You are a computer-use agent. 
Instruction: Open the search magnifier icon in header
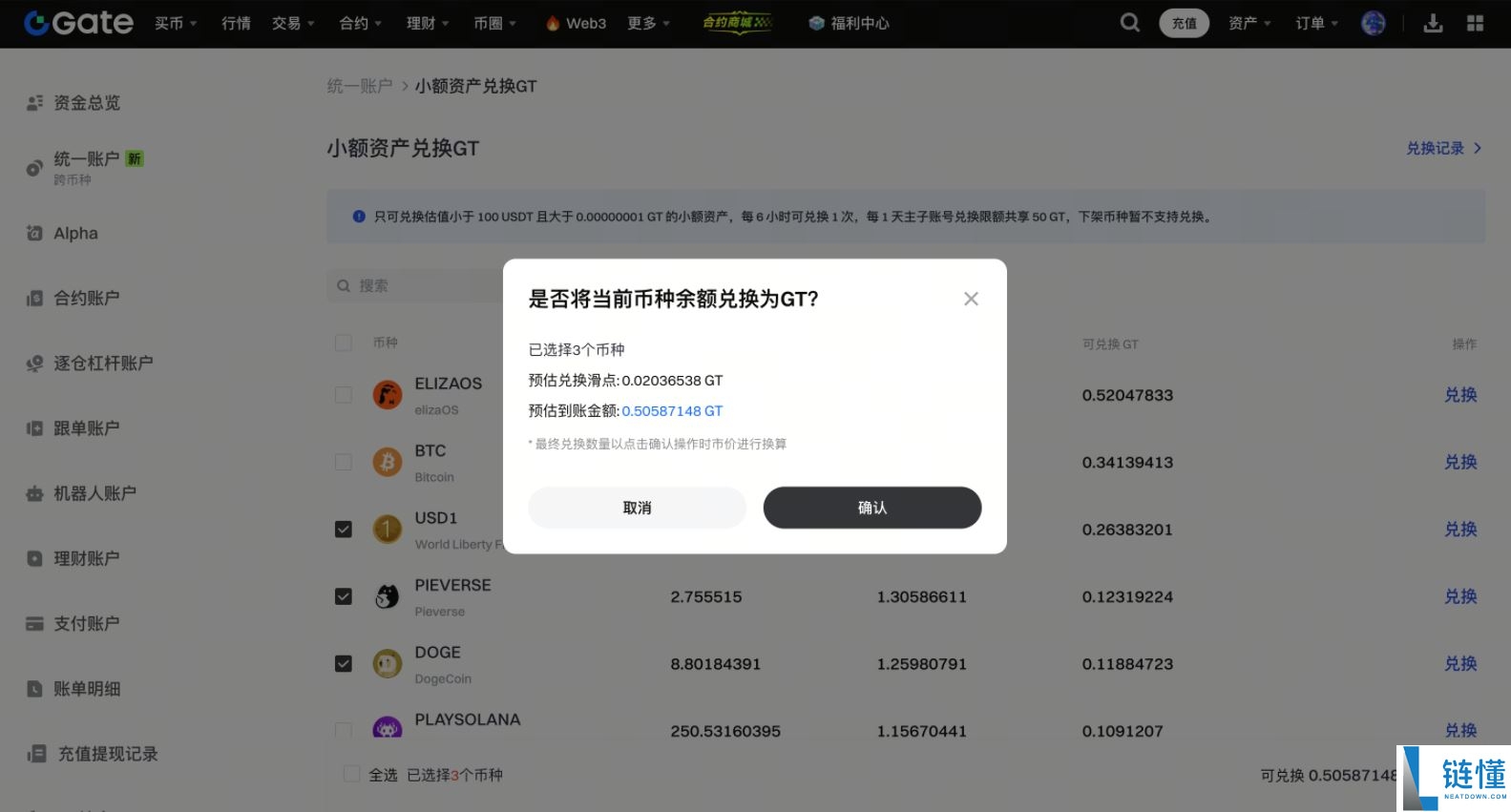point(1130,22)
